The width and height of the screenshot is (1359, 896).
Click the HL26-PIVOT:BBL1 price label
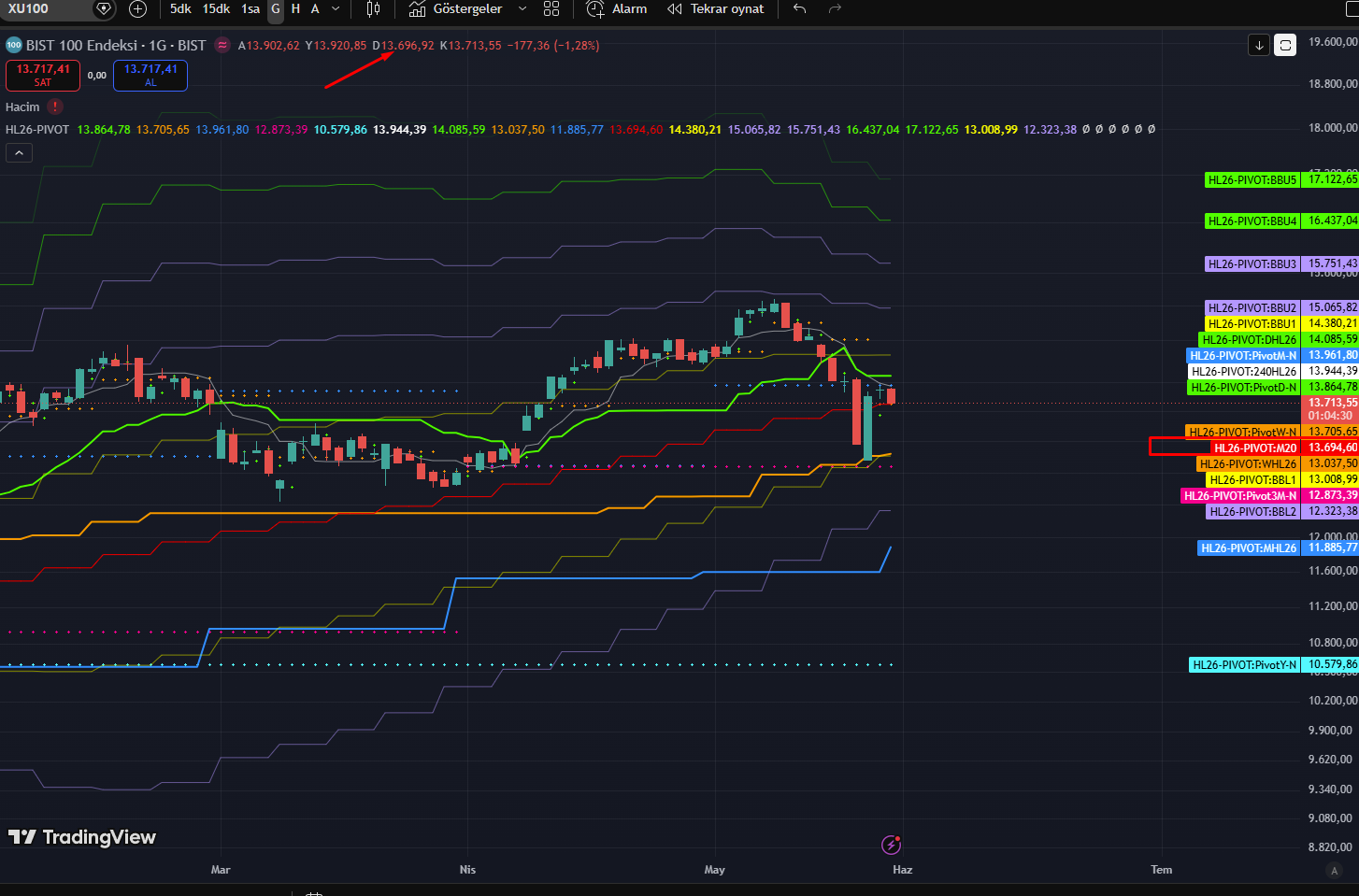(1252, 480)
